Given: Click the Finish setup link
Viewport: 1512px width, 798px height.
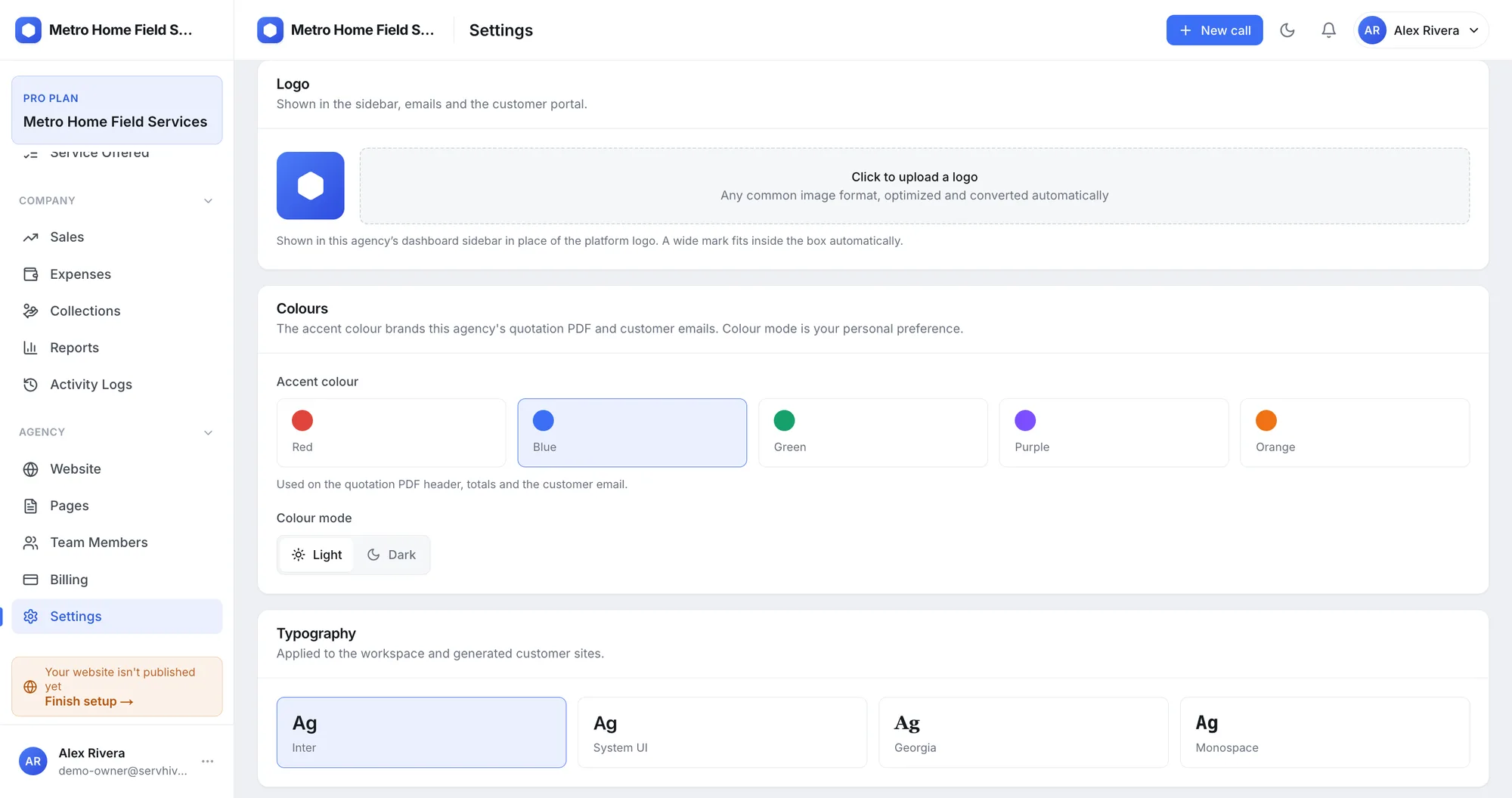Looking at the screenshot, I should click(88, 701).
